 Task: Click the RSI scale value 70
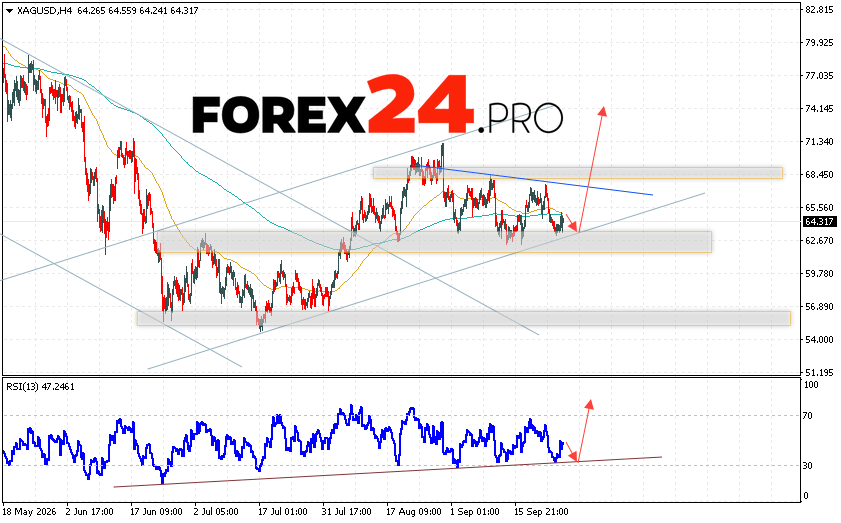(x=808, y=416)
